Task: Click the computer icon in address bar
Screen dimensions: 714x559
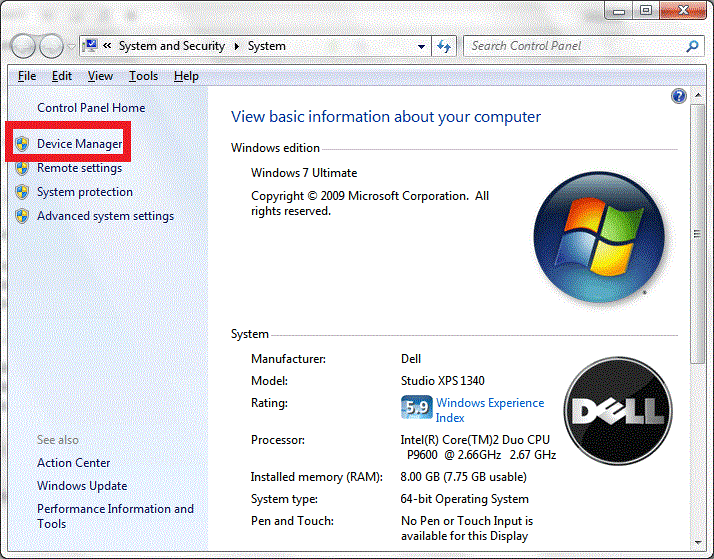Action: tap(91, 46)
